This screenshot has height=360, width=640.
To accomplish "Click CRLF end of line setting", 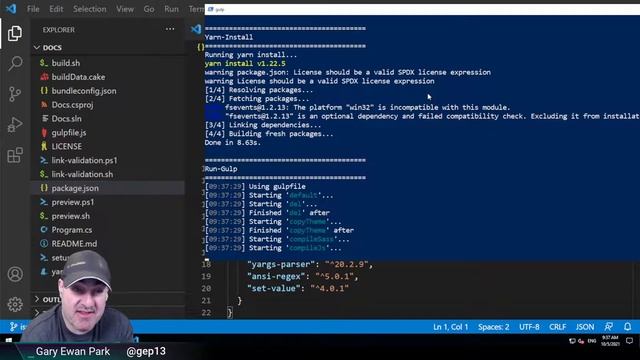I will coord(557,327).
